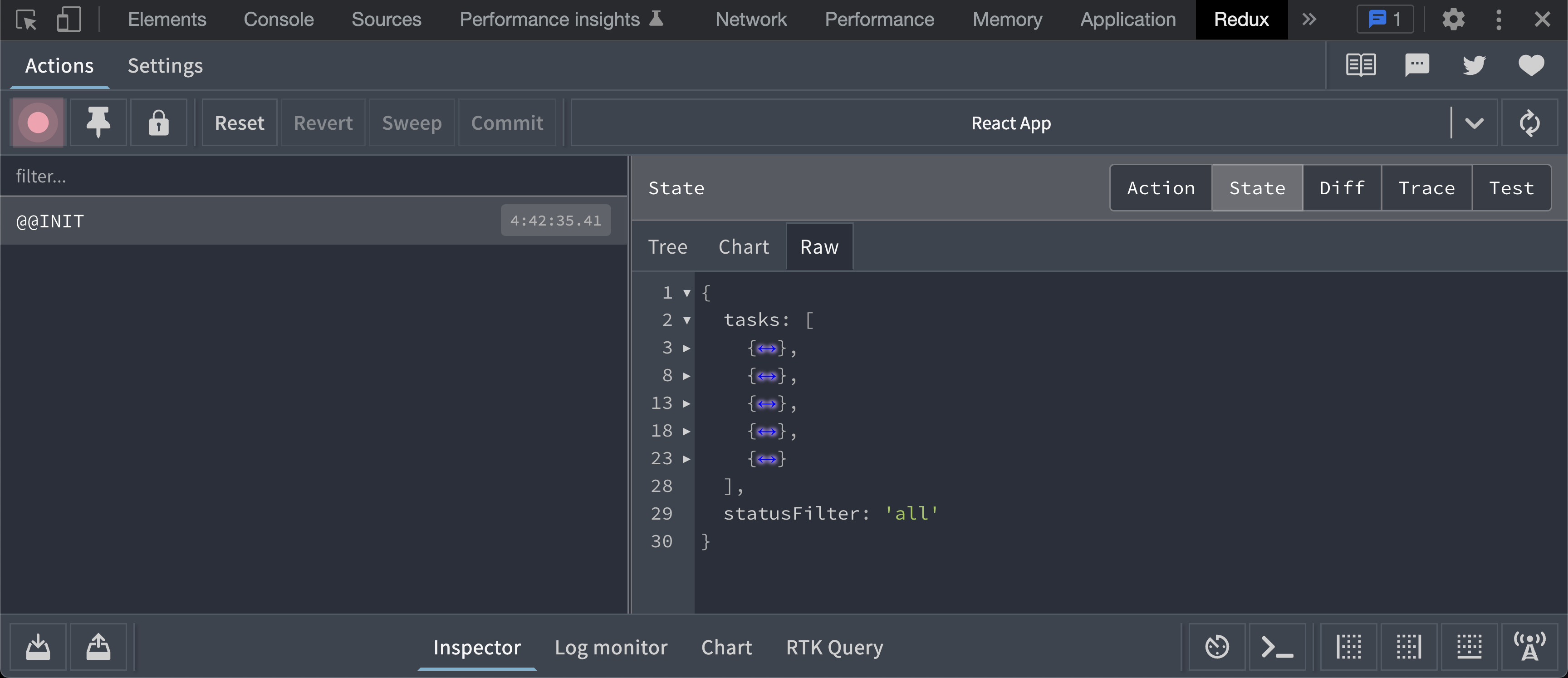Open the Log monitor view
1568x678 pixels.
(x=611, y=647)
